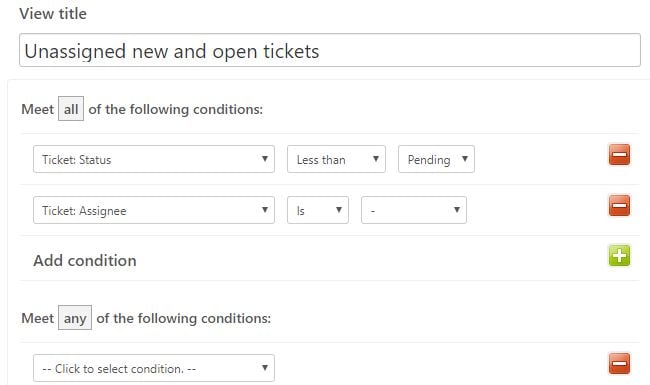Image resolution: width=650 pixels, height=385 pixels.
Task: Click the 'View title' field label
Action: 53,14
